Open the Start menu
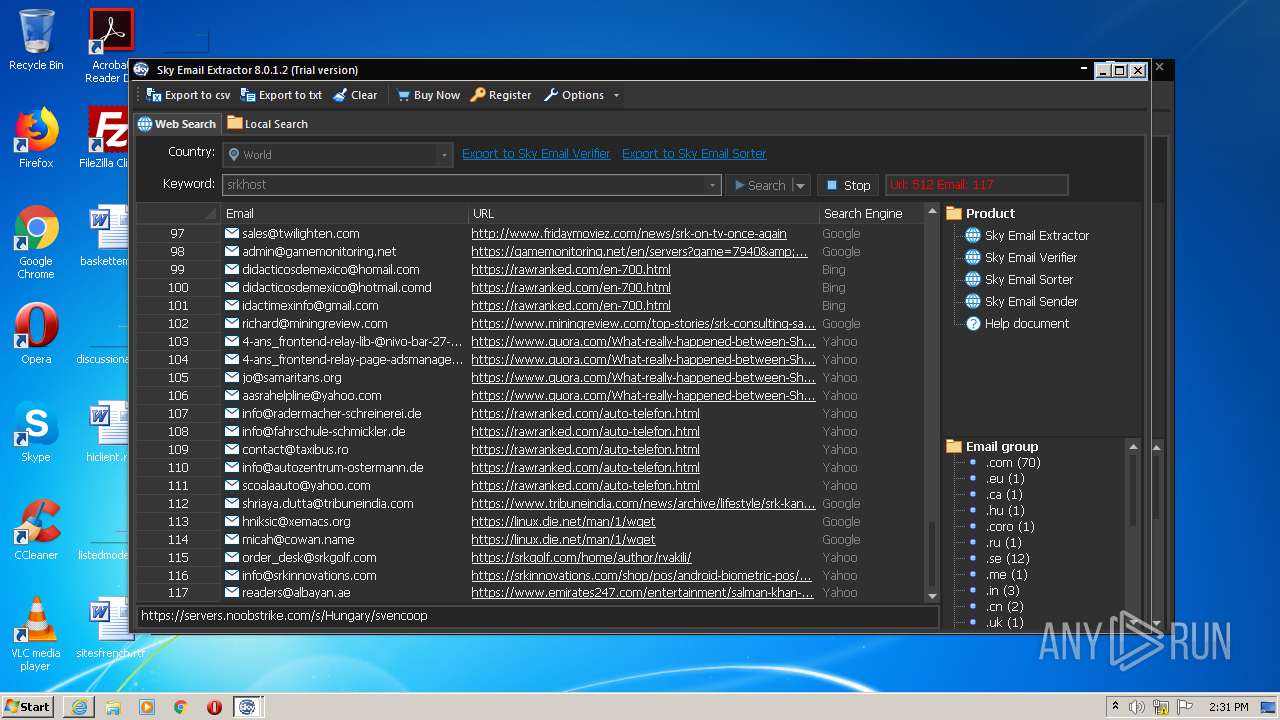The height and width of the screenshot is (720, 1280). click(28, 706)
